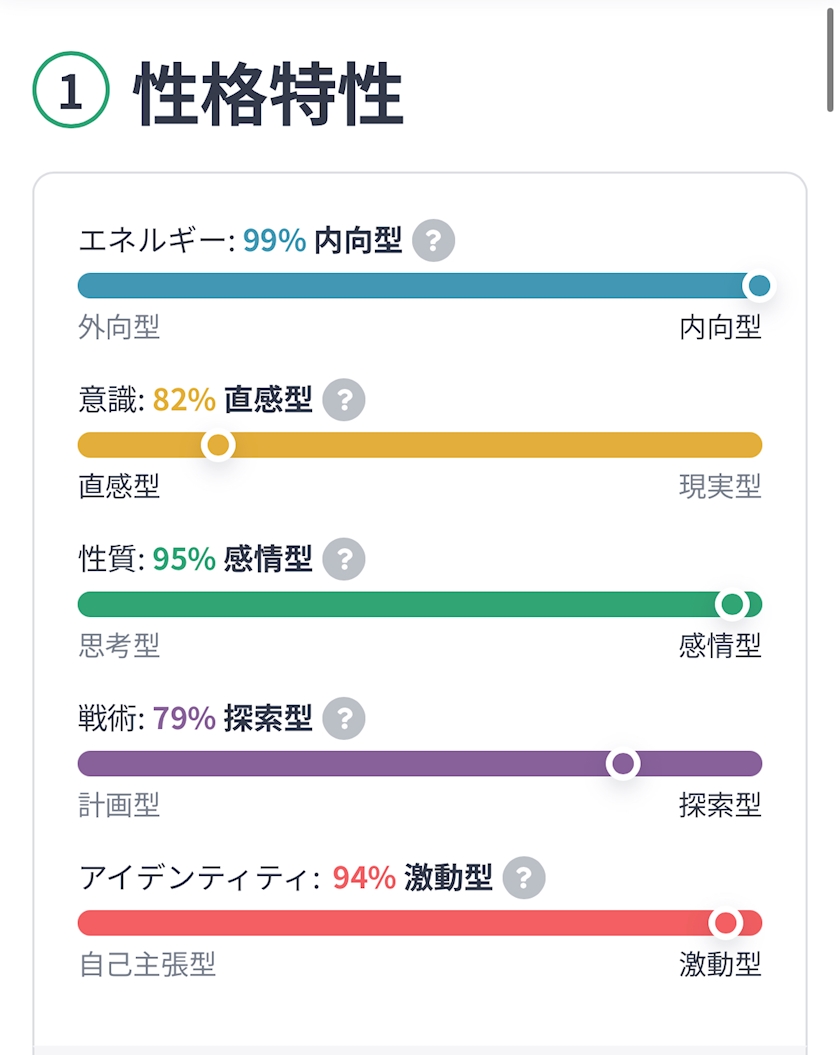Click the blue エネルギー slider handle
The width and height of the screenshot is (840, 1055).
pyautogui.click(x=759, y=286)
